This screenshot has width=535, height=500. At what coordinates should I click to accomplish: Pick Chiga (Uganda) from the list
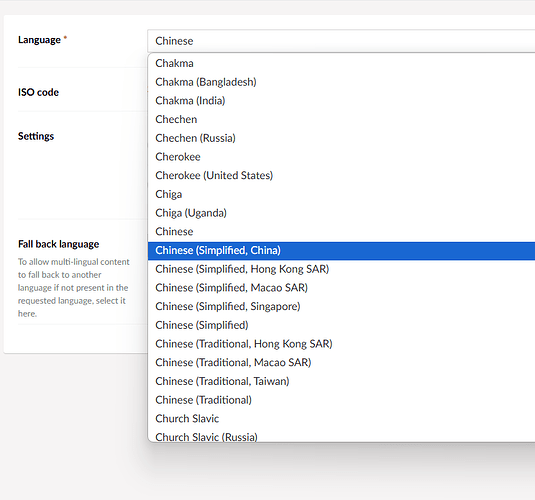(x=341, y=213)
